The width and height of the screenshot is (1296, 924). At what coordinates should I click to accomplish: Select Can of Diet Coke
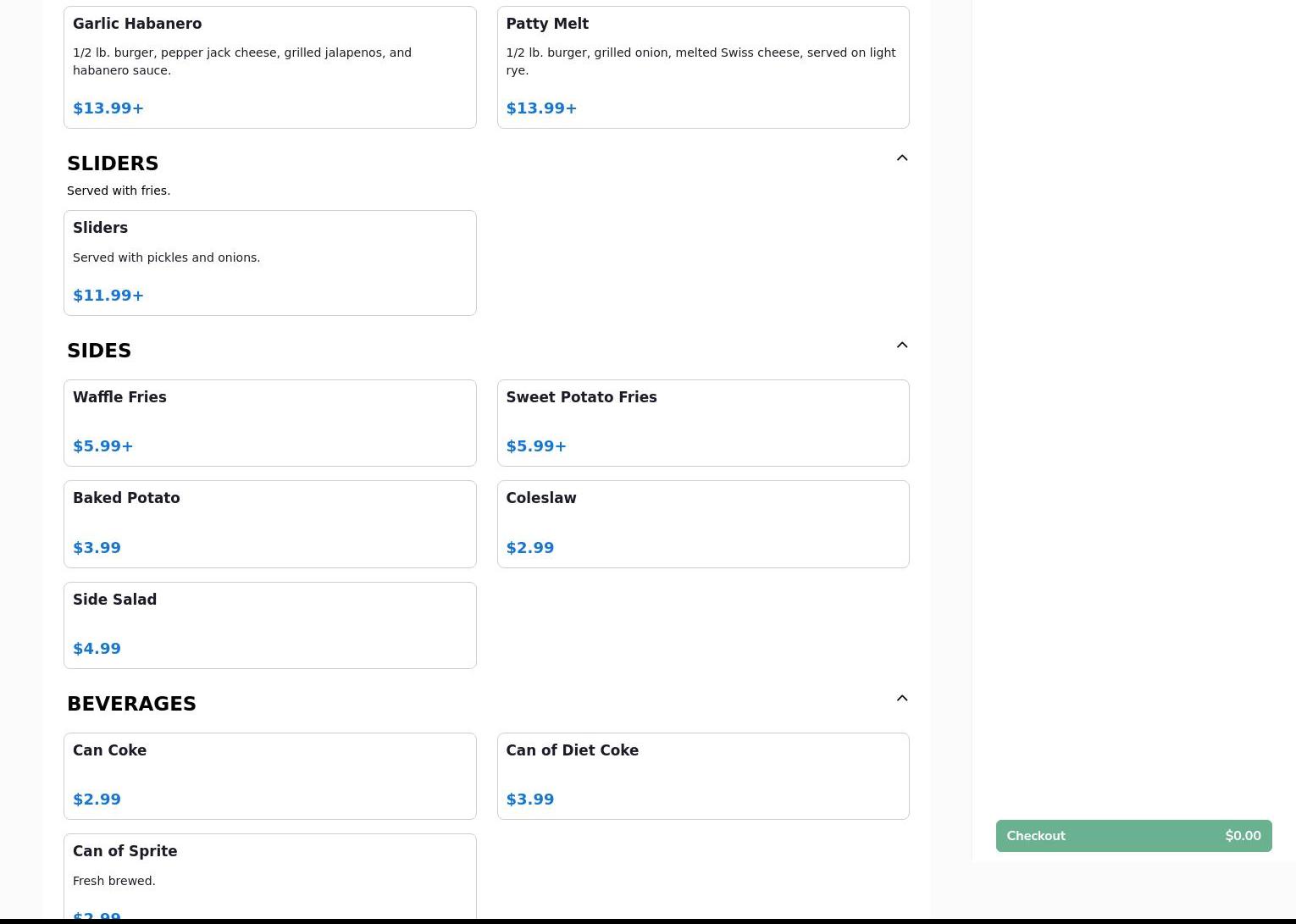pos(702,776)
